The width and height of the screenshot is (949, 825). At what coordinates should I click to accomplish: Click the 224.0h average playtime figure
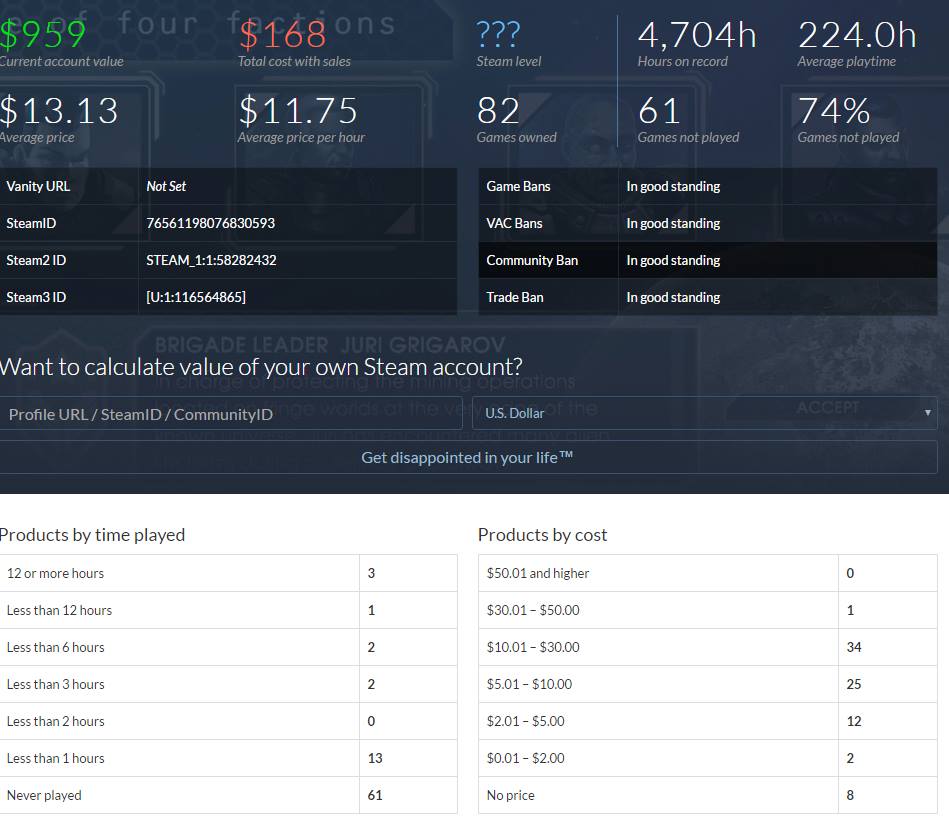pos(857,35)
